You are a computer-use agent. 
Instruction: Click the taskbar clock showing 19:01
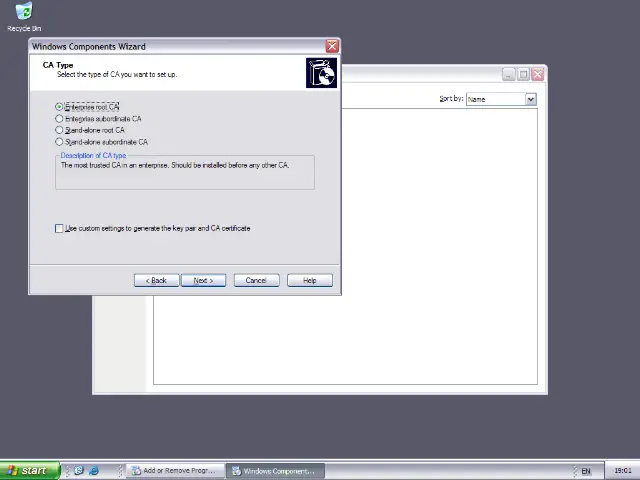tap(622, 471)
